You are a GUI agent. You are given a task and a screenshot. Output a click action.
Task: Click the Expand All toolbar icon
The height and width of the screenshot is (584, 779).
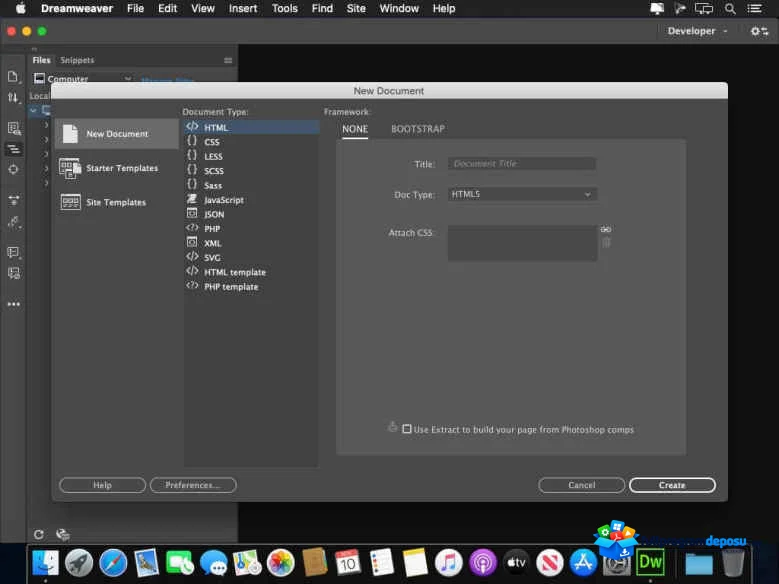[14, 200]
